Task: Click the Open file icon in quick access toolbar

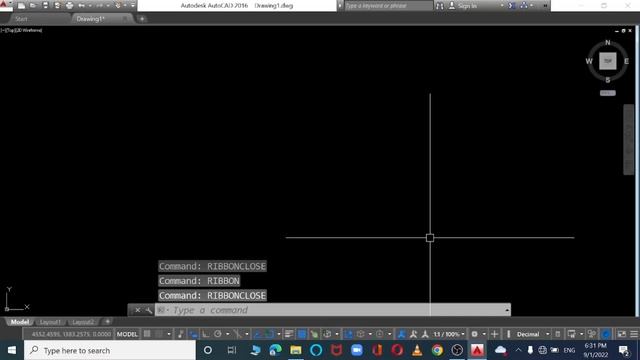Action: coord(33,6)
